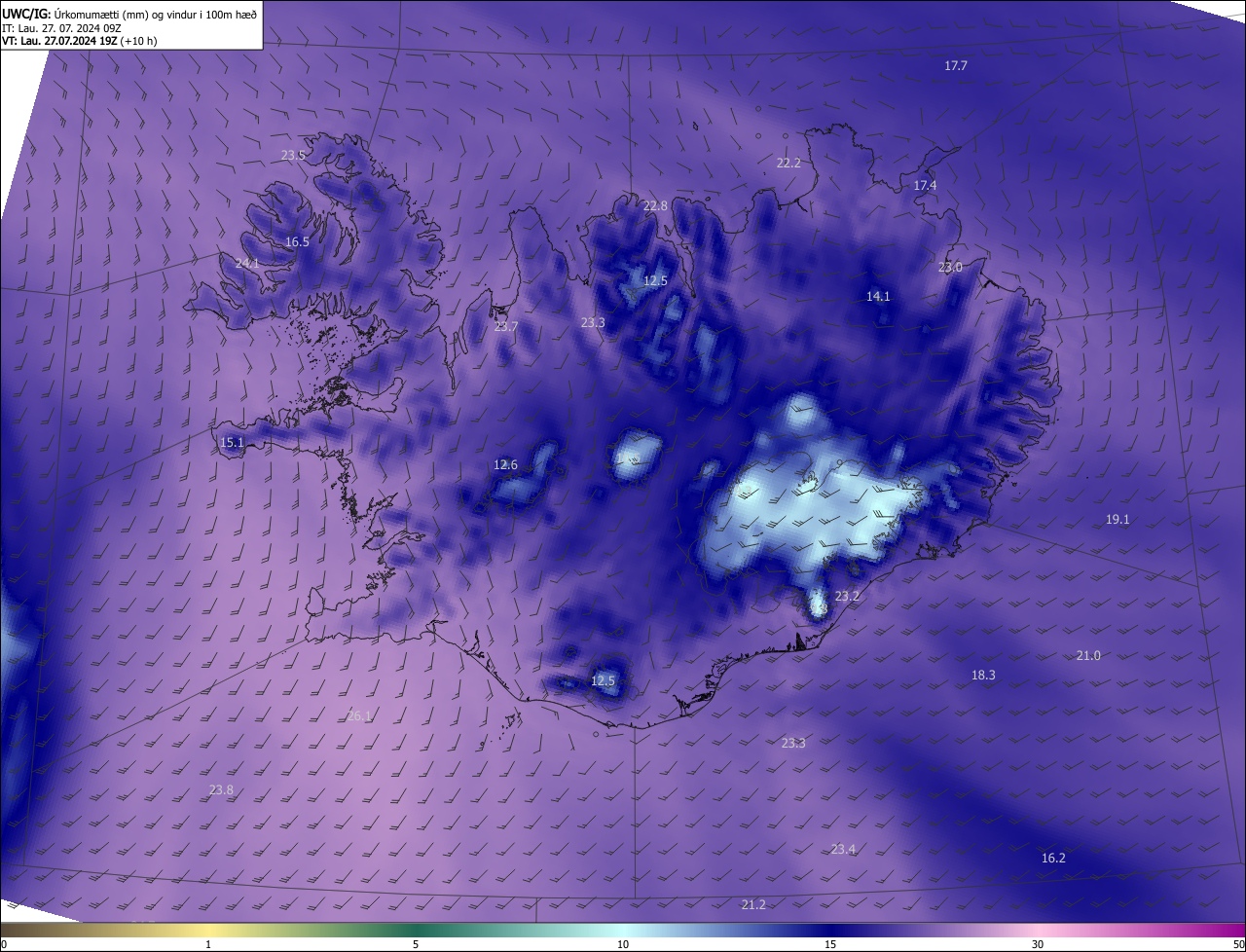Click the 23.7 value label
The height and width of the screenshot is (952, 1246).
[505, 327]
